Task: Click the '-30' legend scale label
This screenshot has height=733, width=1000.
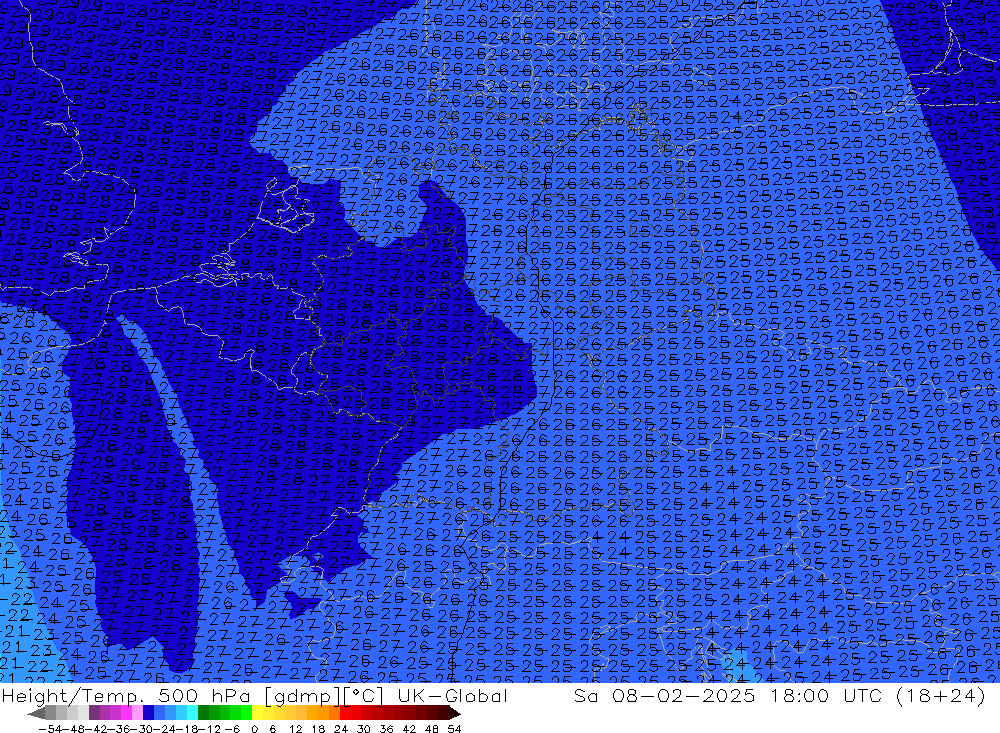Action: pos(142,729)
